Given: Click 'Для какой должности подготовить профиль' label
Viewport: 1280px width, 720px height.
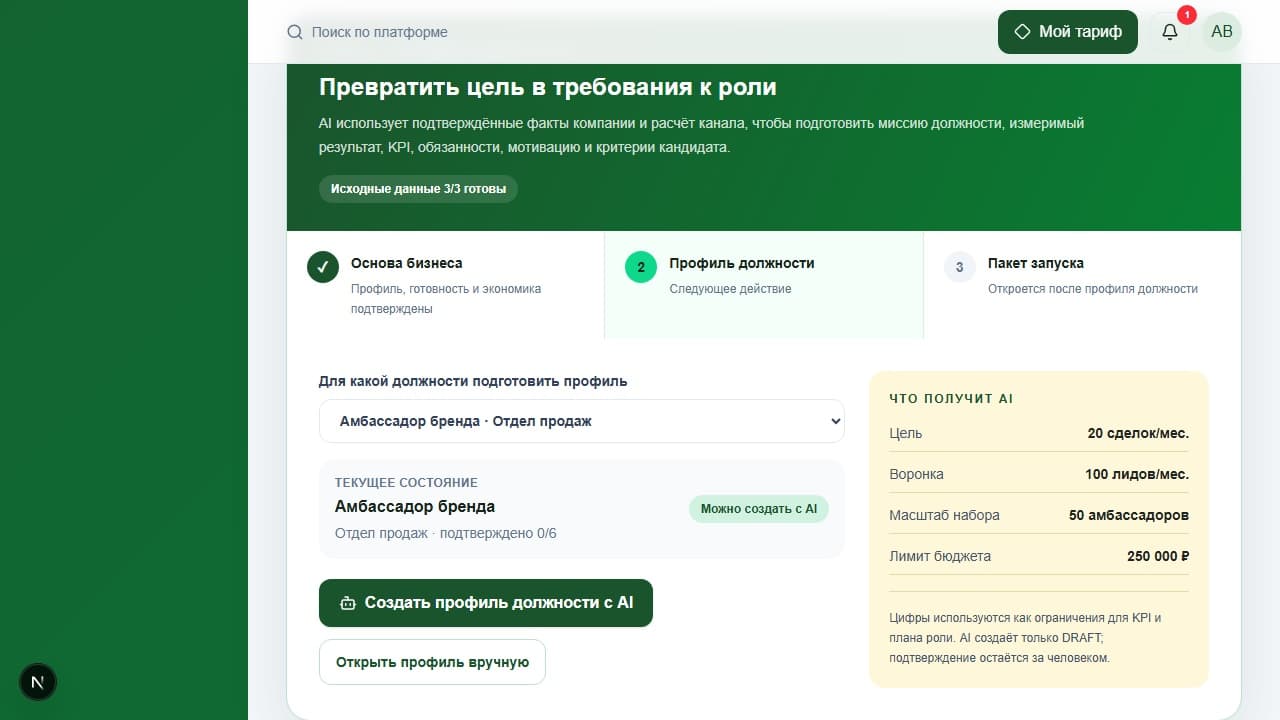Looking at the screenshot, I should pos(473,381).
